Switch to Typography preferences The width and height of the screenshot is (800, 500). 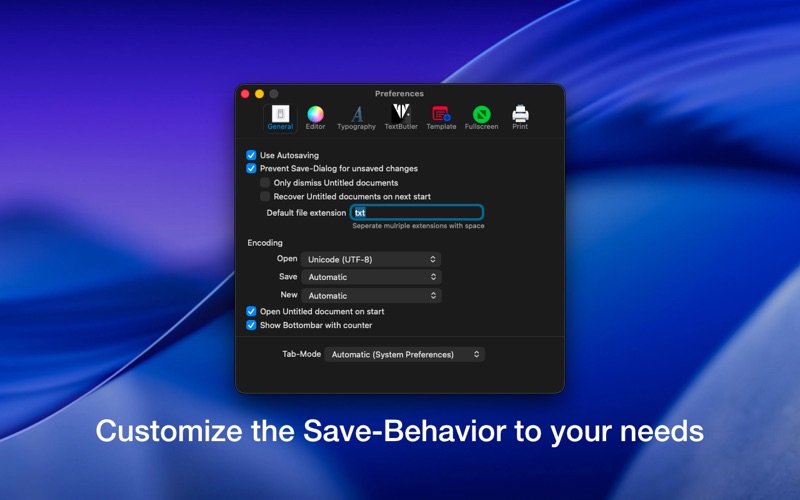click(x=356, y=118)
